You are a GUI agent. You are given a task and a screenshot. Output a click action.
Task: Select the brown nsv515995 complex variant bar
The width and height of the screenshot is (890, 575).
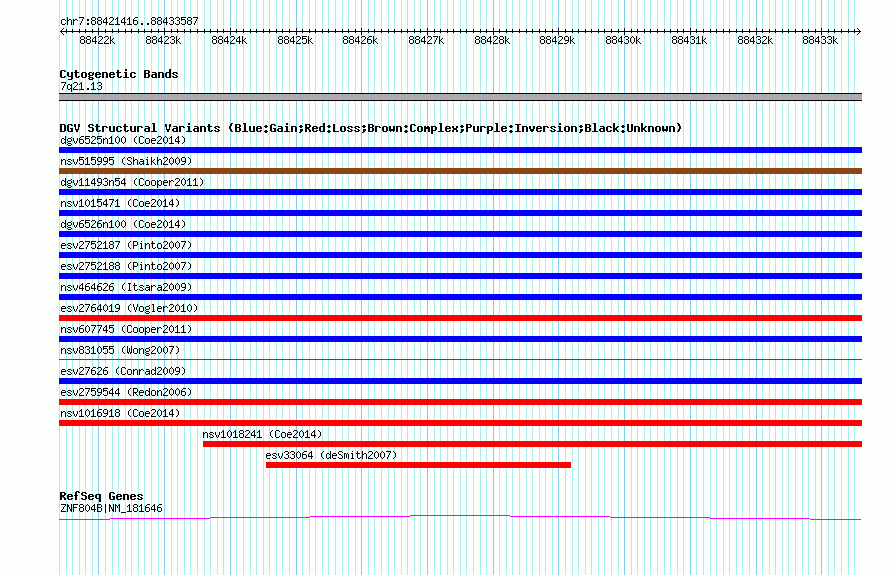(x=460, y=171)
